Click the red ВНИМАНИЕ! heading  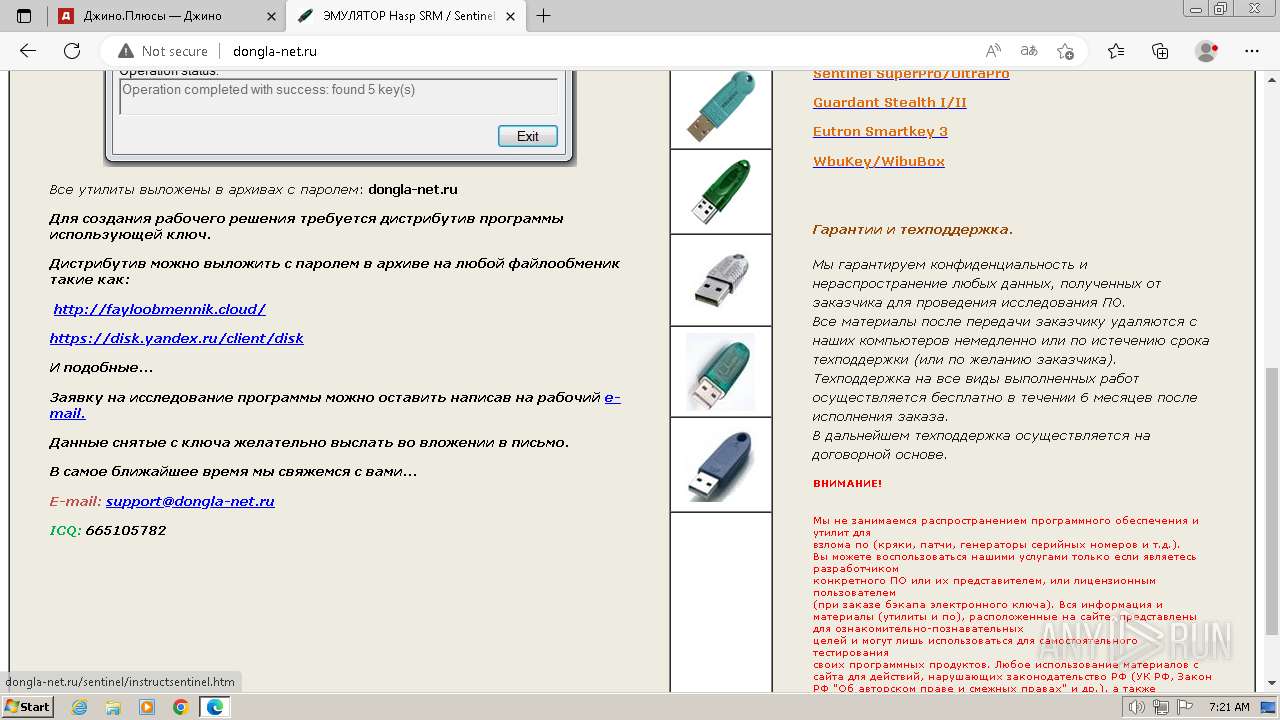coord(848,484)
